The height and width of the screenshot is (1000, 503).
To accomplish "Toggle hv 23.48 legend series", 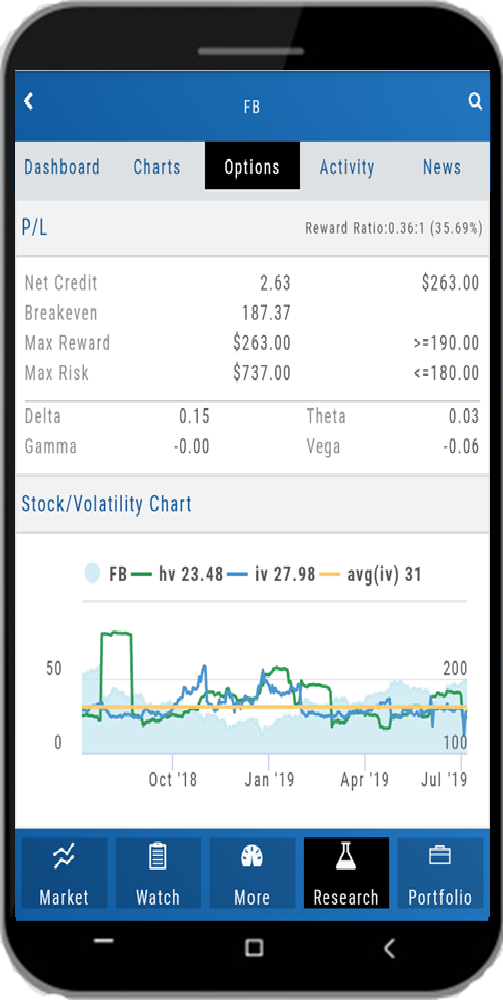I will (x=177, y=574).
